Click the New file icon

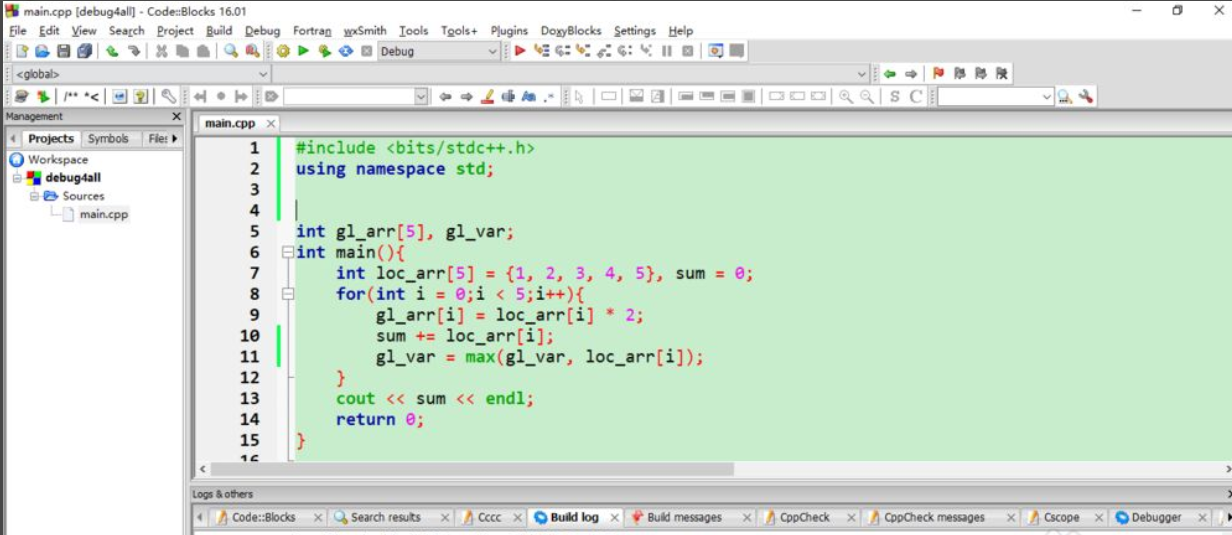tap(21, 51)
